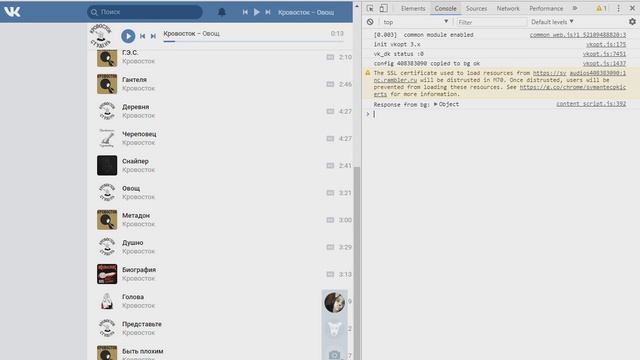
Task: Show more DevTools tabs chevron
Action: point(575,8)
